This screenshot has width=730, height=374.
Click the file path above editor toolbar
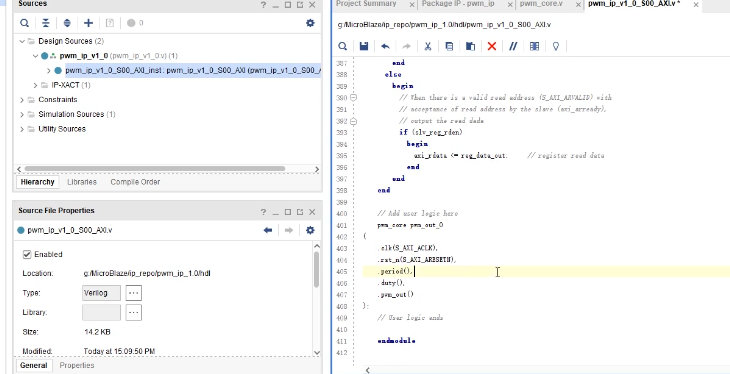pos(445,25)
